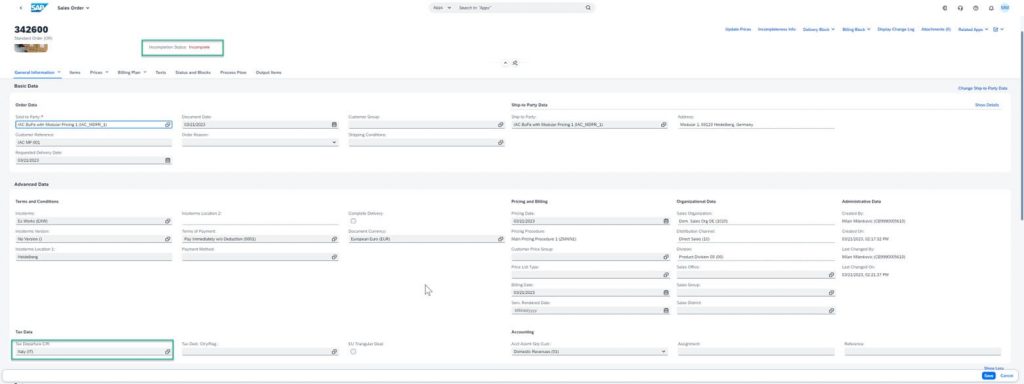Open the search scope dropdown
Image resolution: width=1024 pixels, height=384 pixels.
[x=442, y=8]
